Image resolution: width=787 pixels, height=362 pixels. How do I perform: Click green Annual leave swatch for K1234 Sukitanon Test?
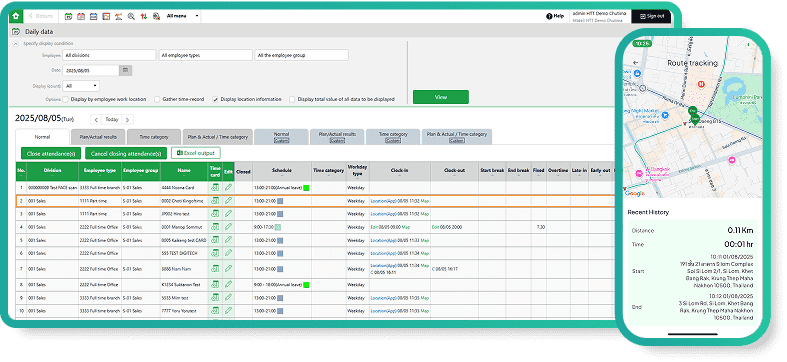coord(306,285)
